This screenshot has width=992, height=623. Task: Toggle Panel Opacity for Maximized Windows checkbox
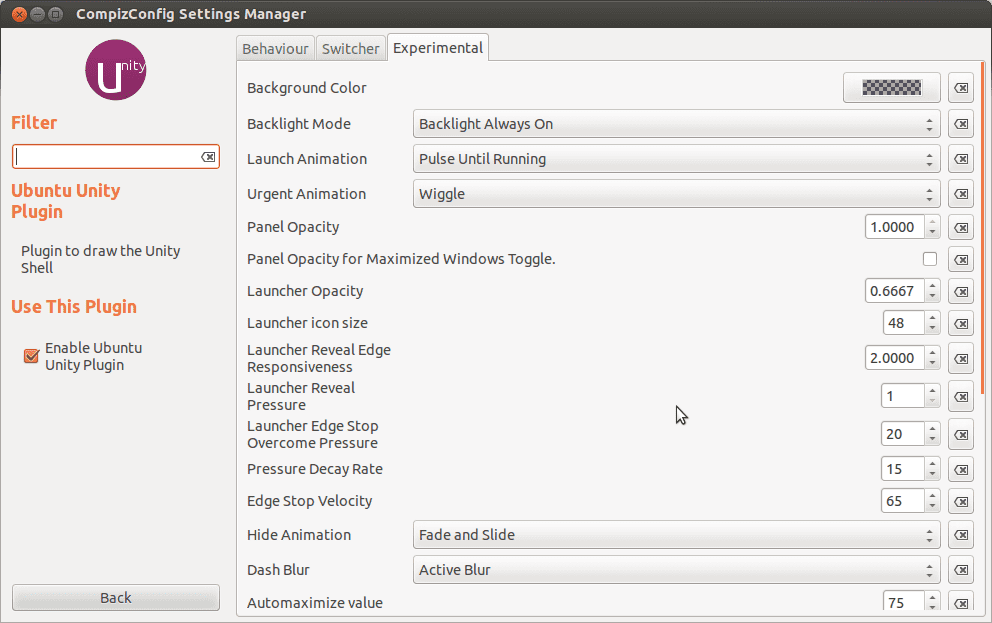pos(930,259)
